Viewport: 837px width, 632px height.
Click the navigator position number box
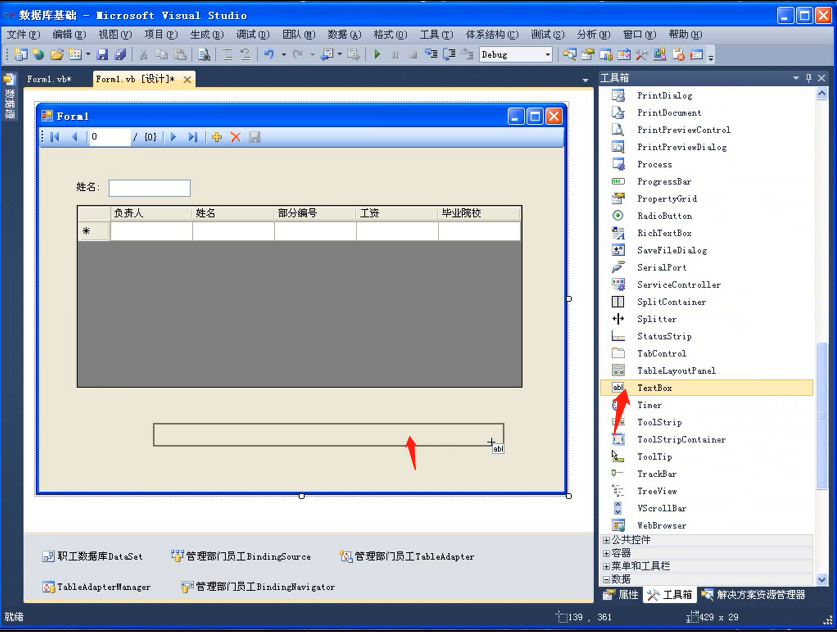(110, 137)
